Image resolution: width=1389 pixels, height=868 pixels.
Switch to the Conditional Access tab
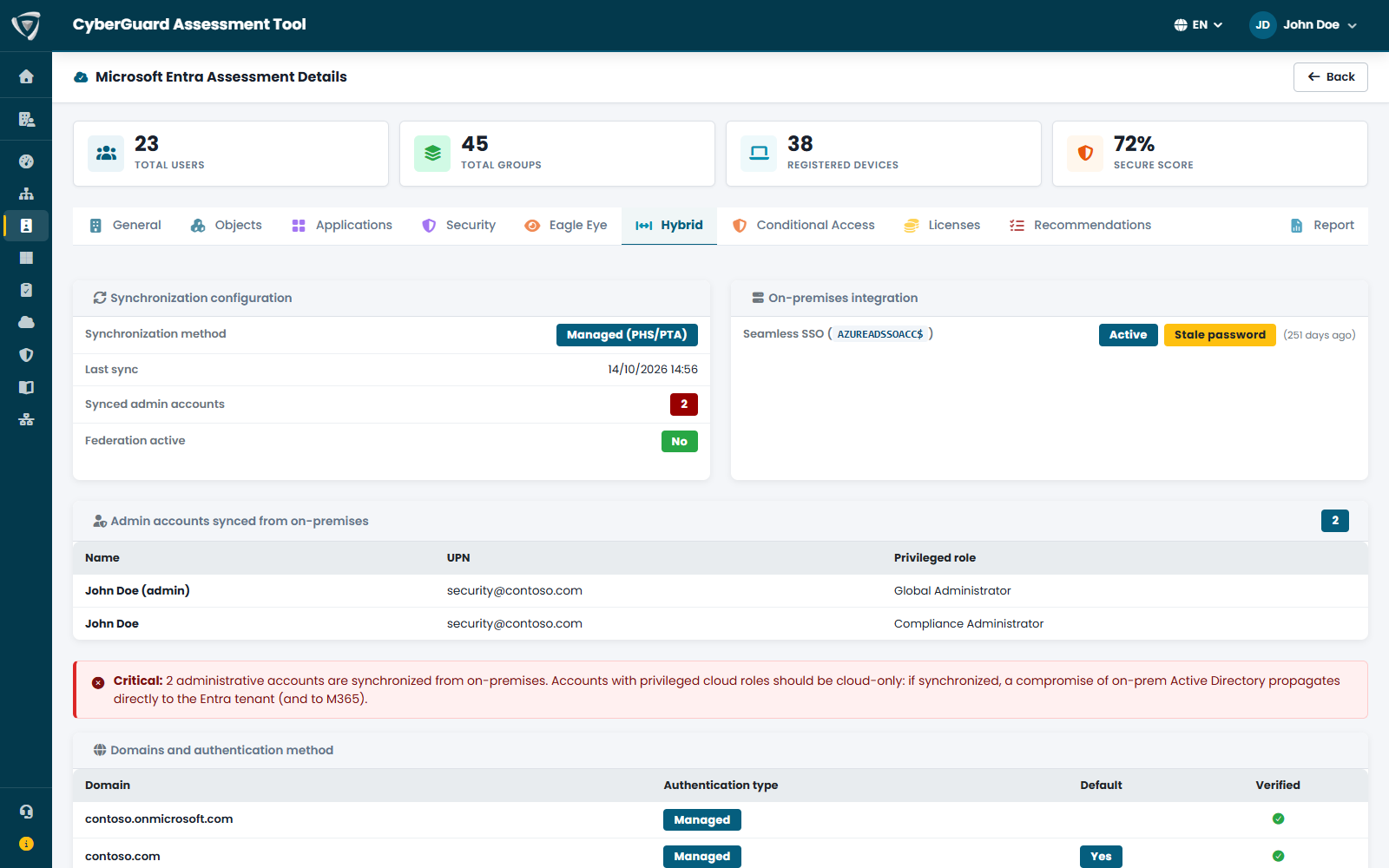point(804,226)
